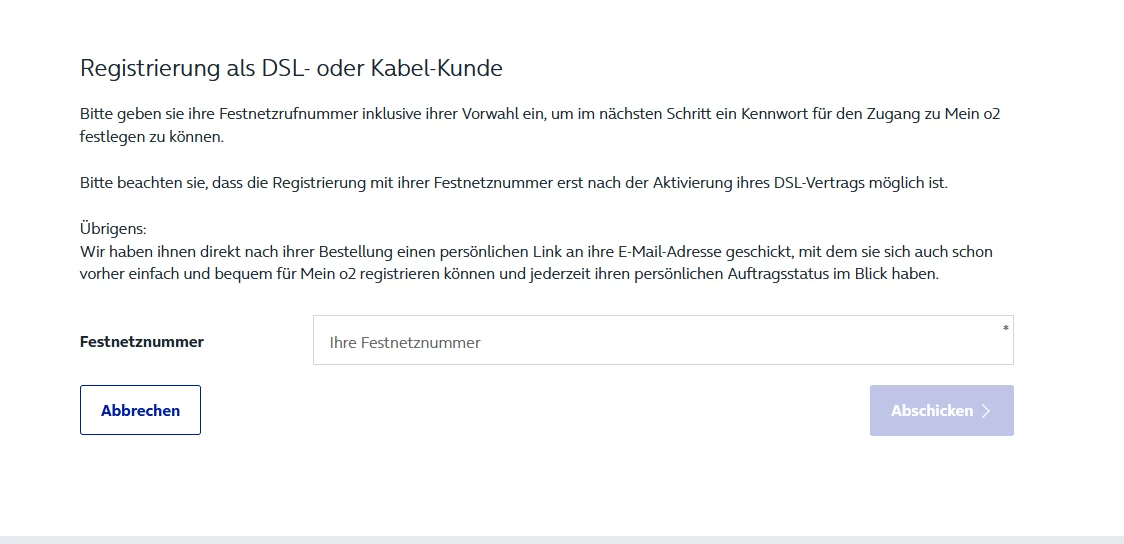Click the heading Registrierung als DSL- oder Kabel-Kunde
Viewport: 1124px width, 544px height.
[290, 69]
